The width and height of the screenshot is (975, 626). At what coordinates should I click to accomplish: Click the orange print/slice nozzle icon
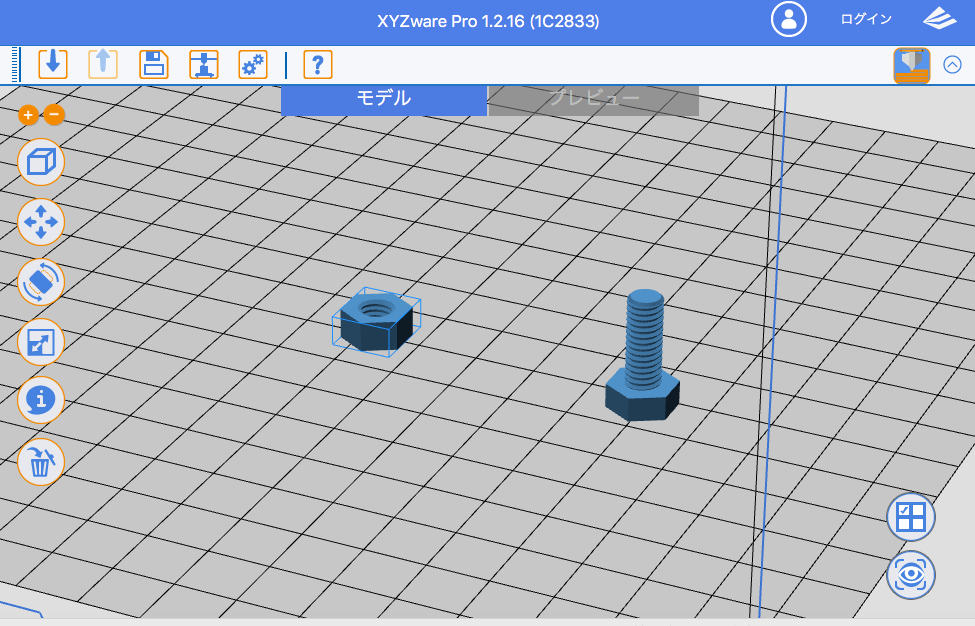912,65
